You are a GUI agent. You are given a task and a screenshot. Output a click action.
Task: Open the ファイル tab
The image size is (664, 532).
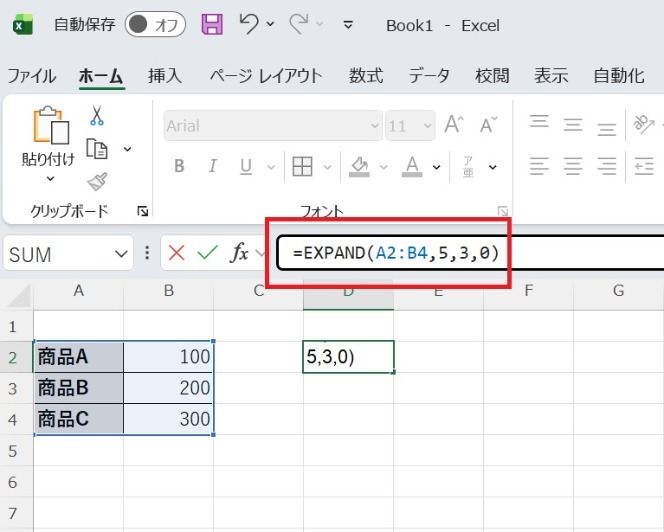(x=32, y=76)
